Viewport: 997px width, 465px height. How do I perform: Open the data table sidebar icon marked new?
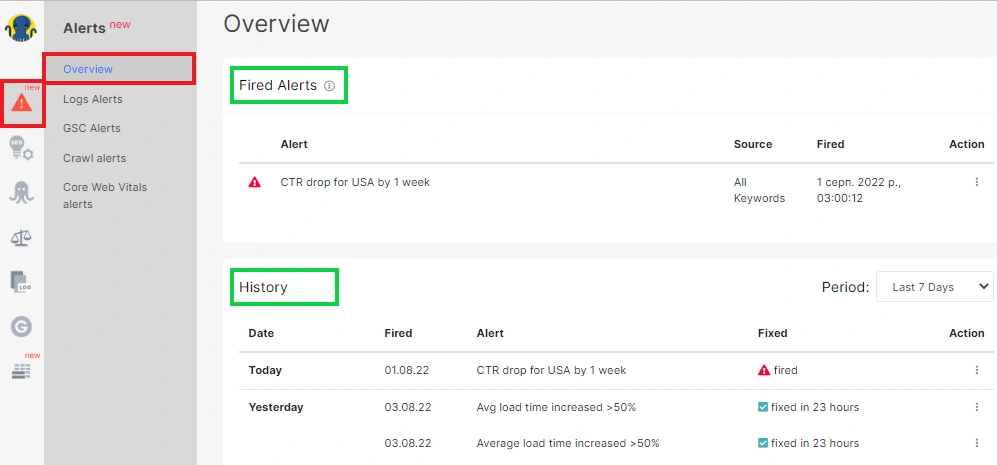(21, 372)
